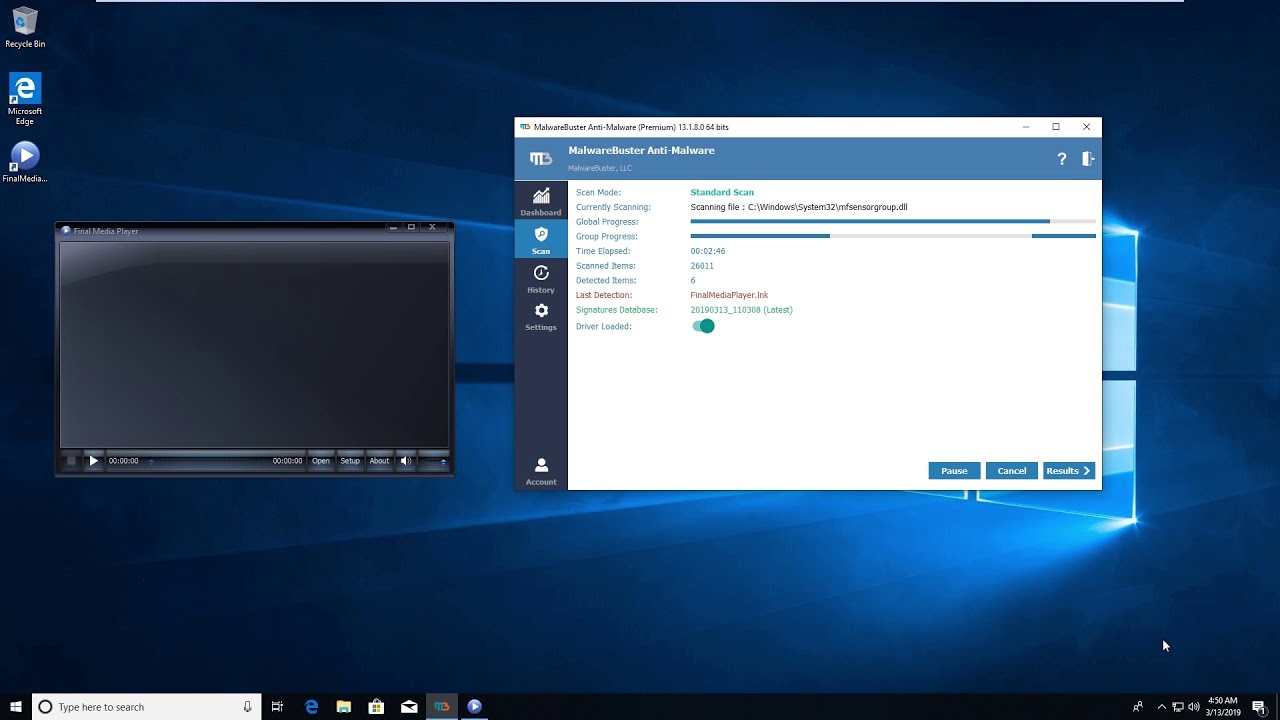Click the seek bar in Final Media Player

tap(206, 461)
